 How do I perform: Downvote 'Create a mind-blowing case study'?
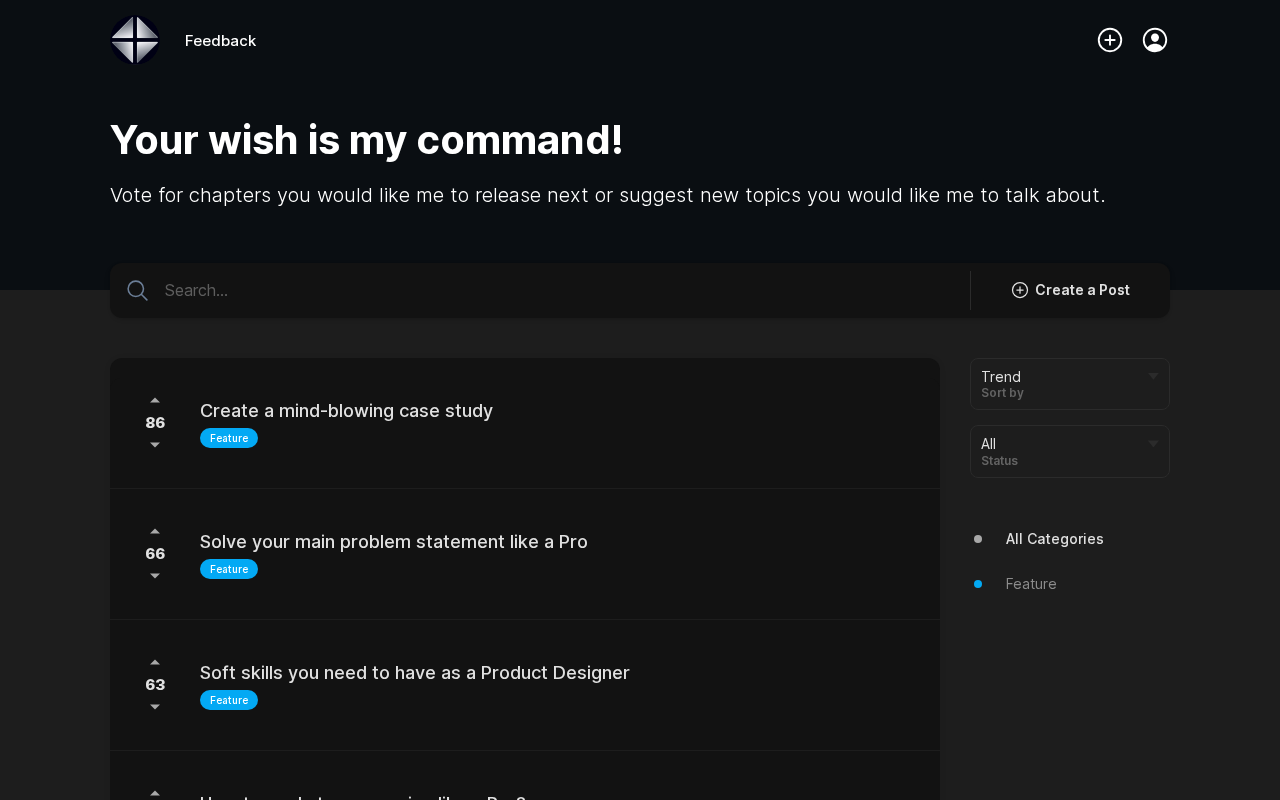[155, 445]
